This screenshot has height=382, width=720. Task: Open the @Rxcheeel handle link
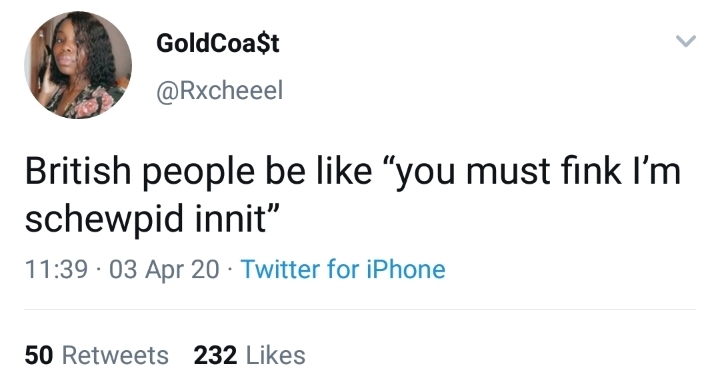point(220,90)
